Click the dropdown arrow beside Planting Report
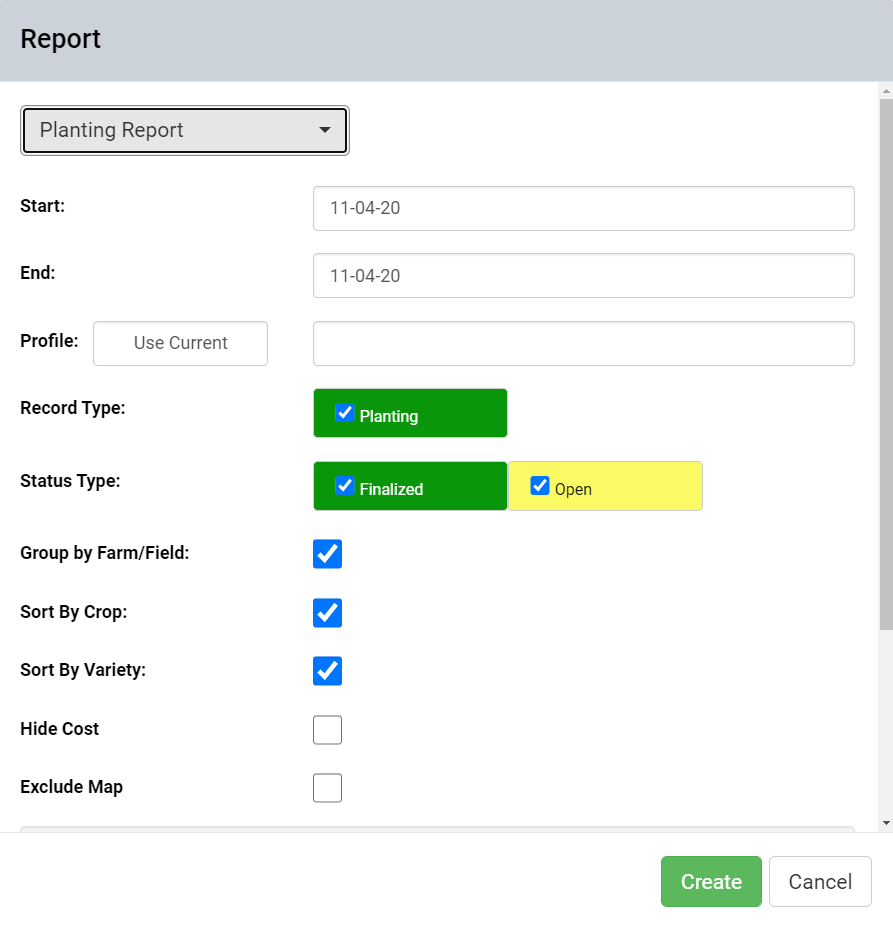Image resolution: width=893 pixels, height=927 pixels. pyautogui.click(x=324, y=130)
